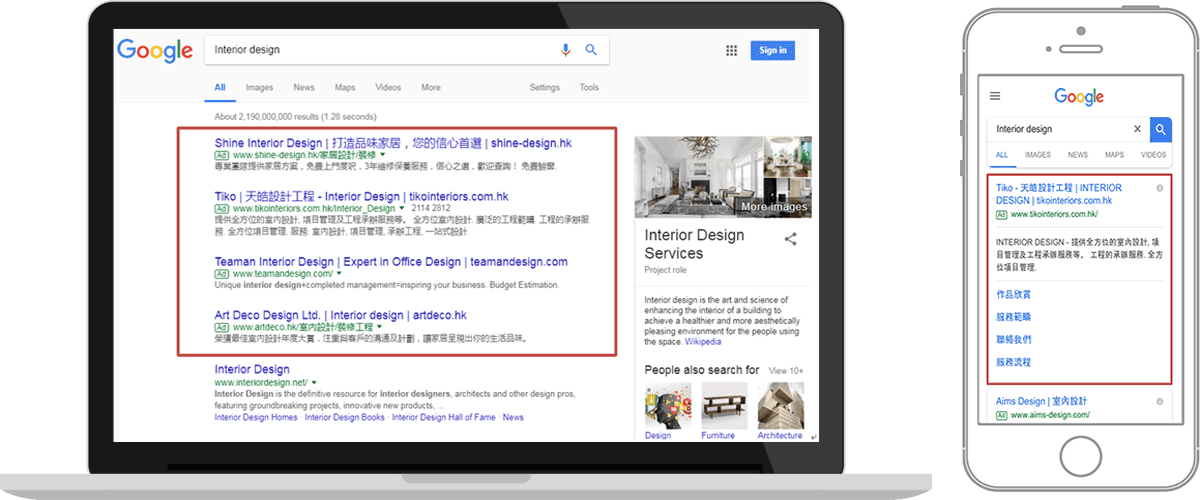Screen dimensions: 1200x500
Task: Switch to the News tab on laptop
Action: [x=304, y=88]
